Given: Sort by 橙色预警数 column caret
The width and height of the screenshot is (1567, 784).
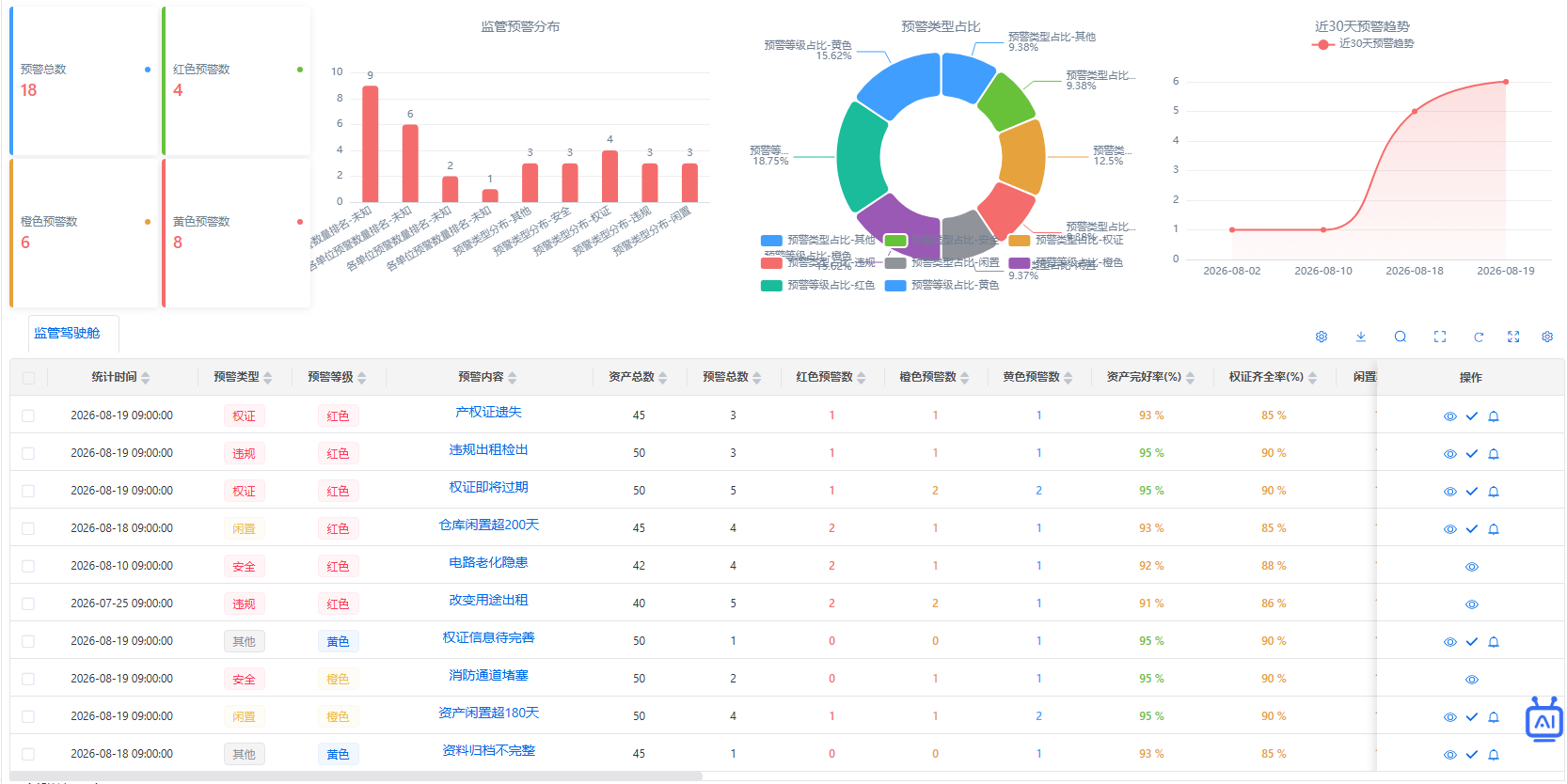Looking at the screenshot, I should coord(965,378).
